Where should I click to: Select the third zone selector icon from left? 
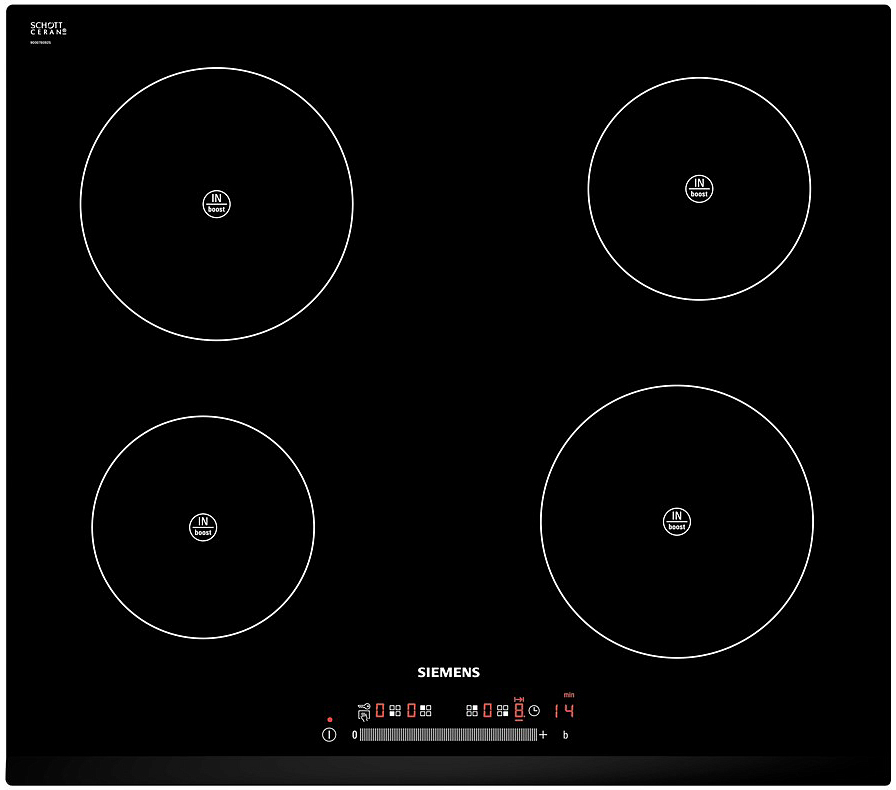pyautogui.click(x=472, y=711)
